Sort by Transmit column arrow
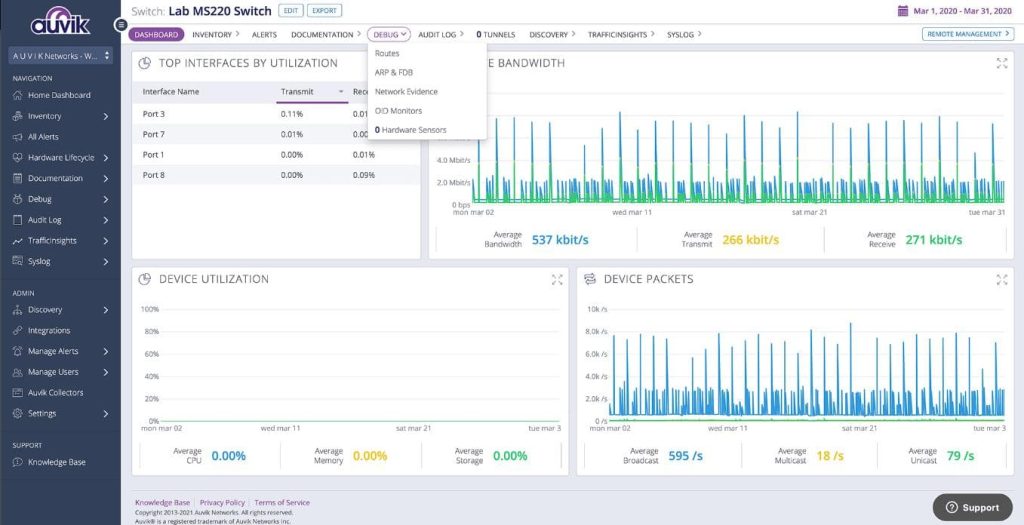 341,92
